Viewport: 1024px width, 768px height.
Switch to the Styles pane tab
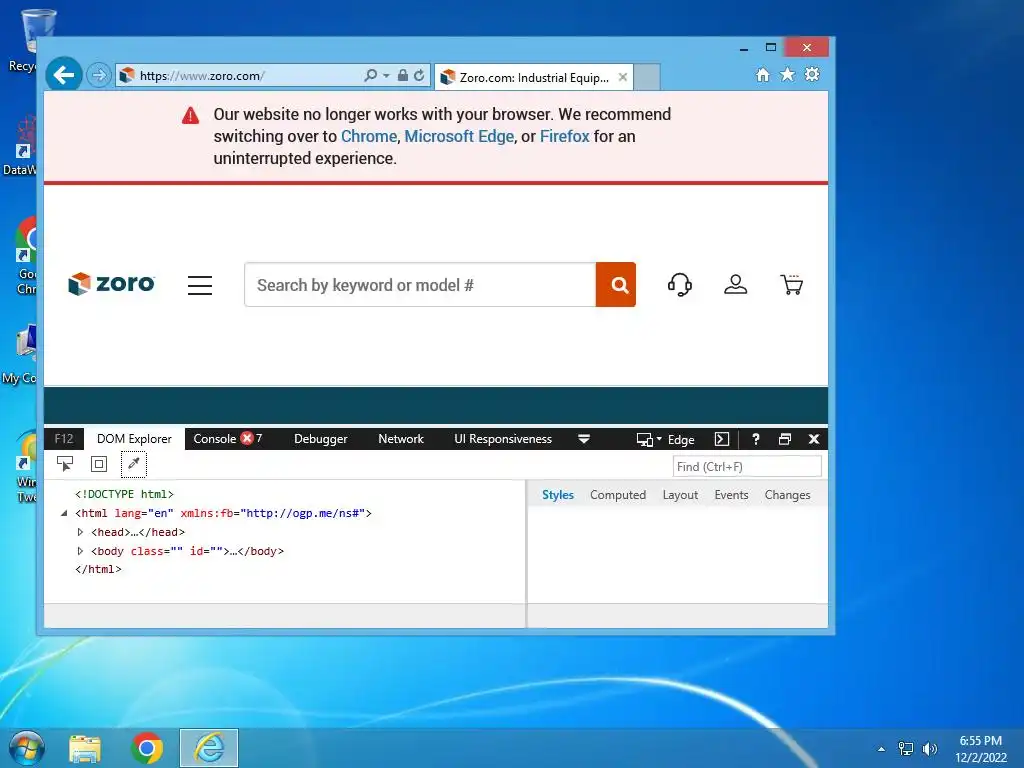tap(558, 495)
